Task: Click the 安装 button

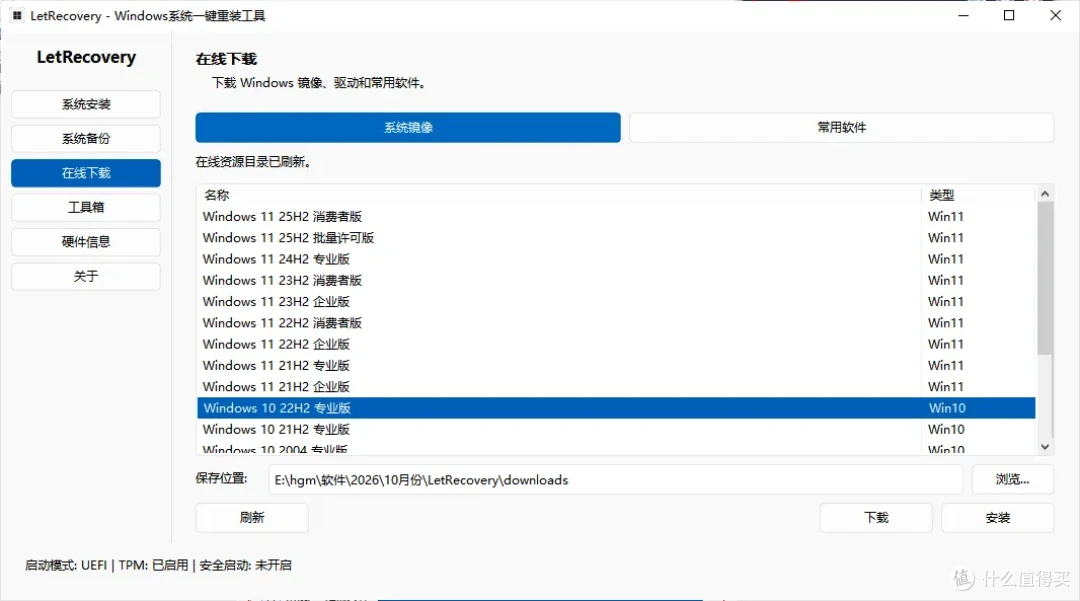Action: pyautogui.click(x=997, y=518)
